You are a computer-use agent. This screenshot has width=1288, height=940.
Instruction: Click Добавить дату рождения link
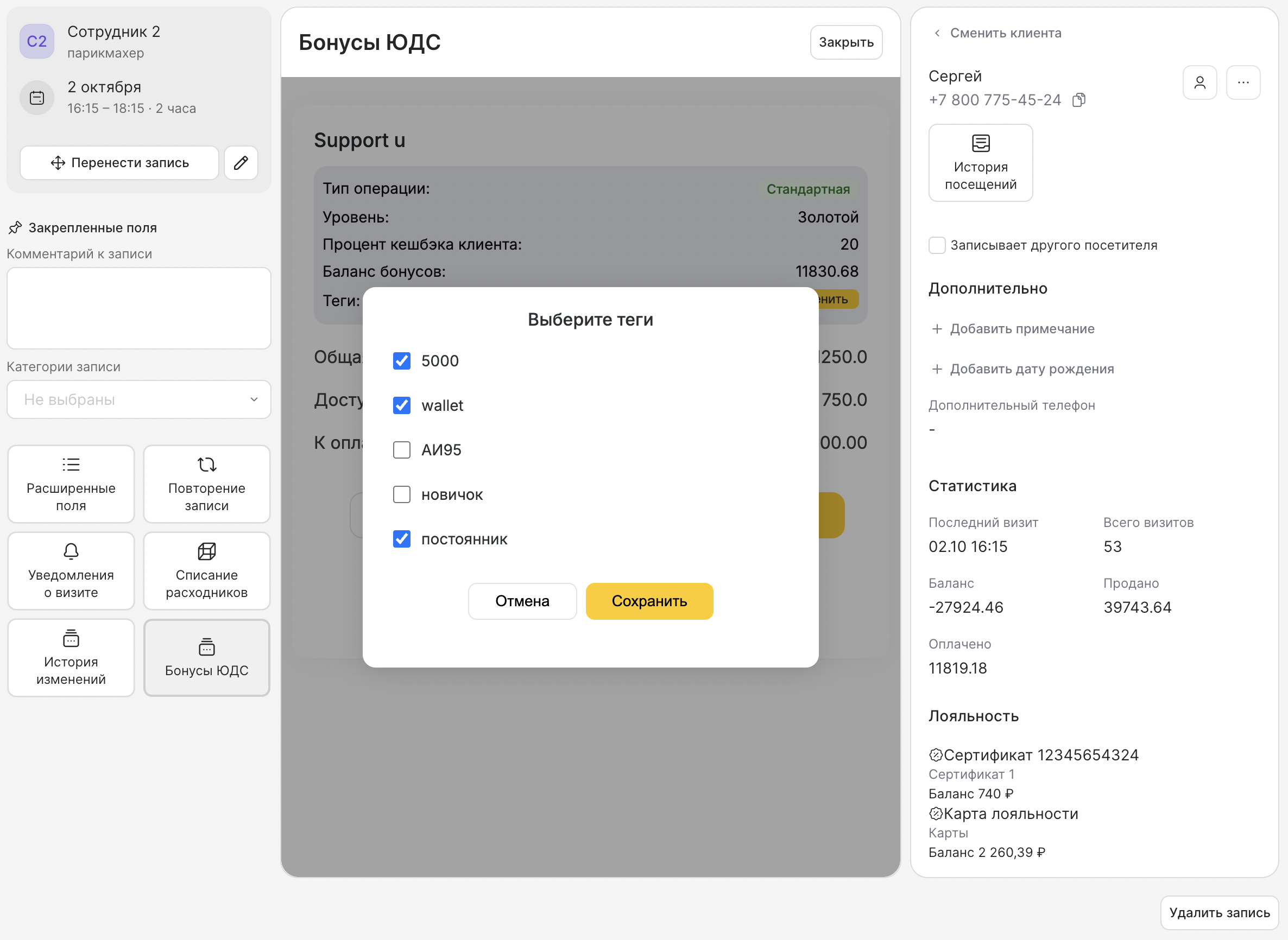(1023, 369)
